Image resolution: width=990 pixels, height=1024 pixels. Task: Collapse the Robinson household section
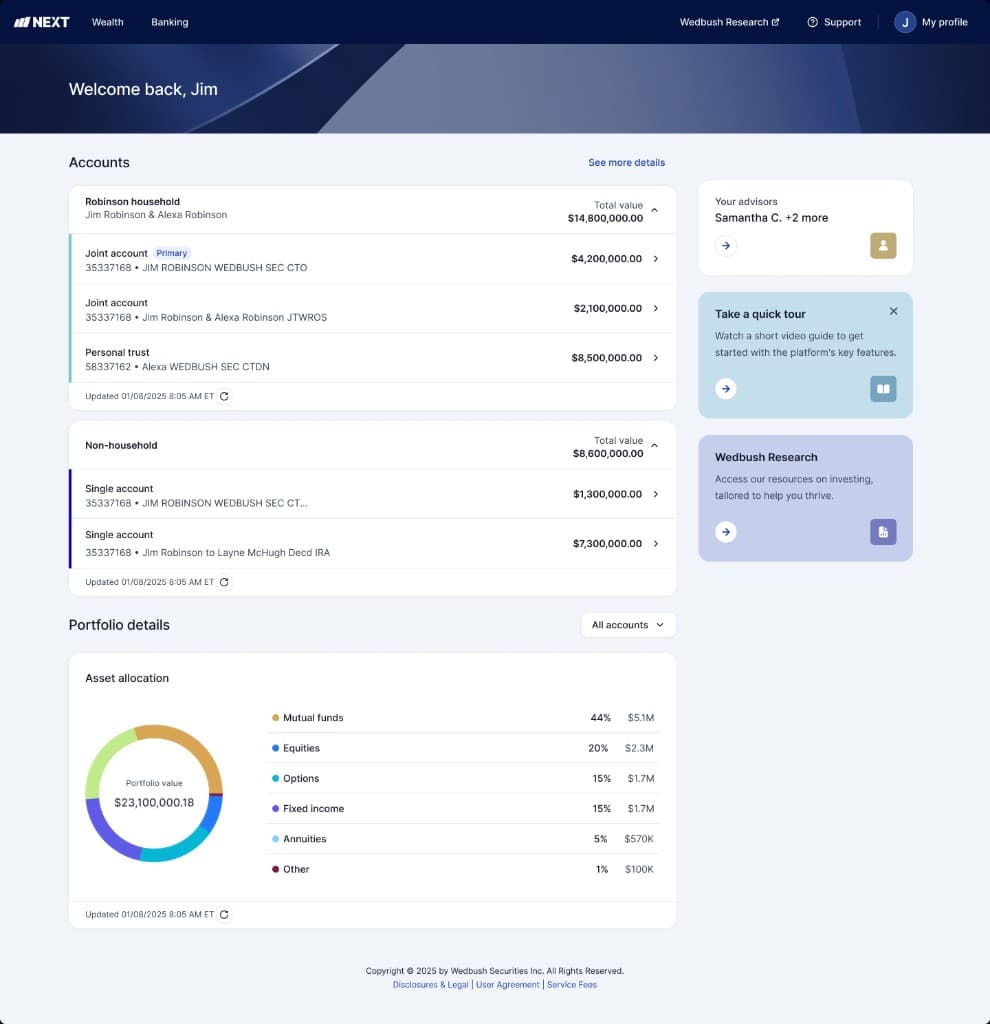[654, 210]
